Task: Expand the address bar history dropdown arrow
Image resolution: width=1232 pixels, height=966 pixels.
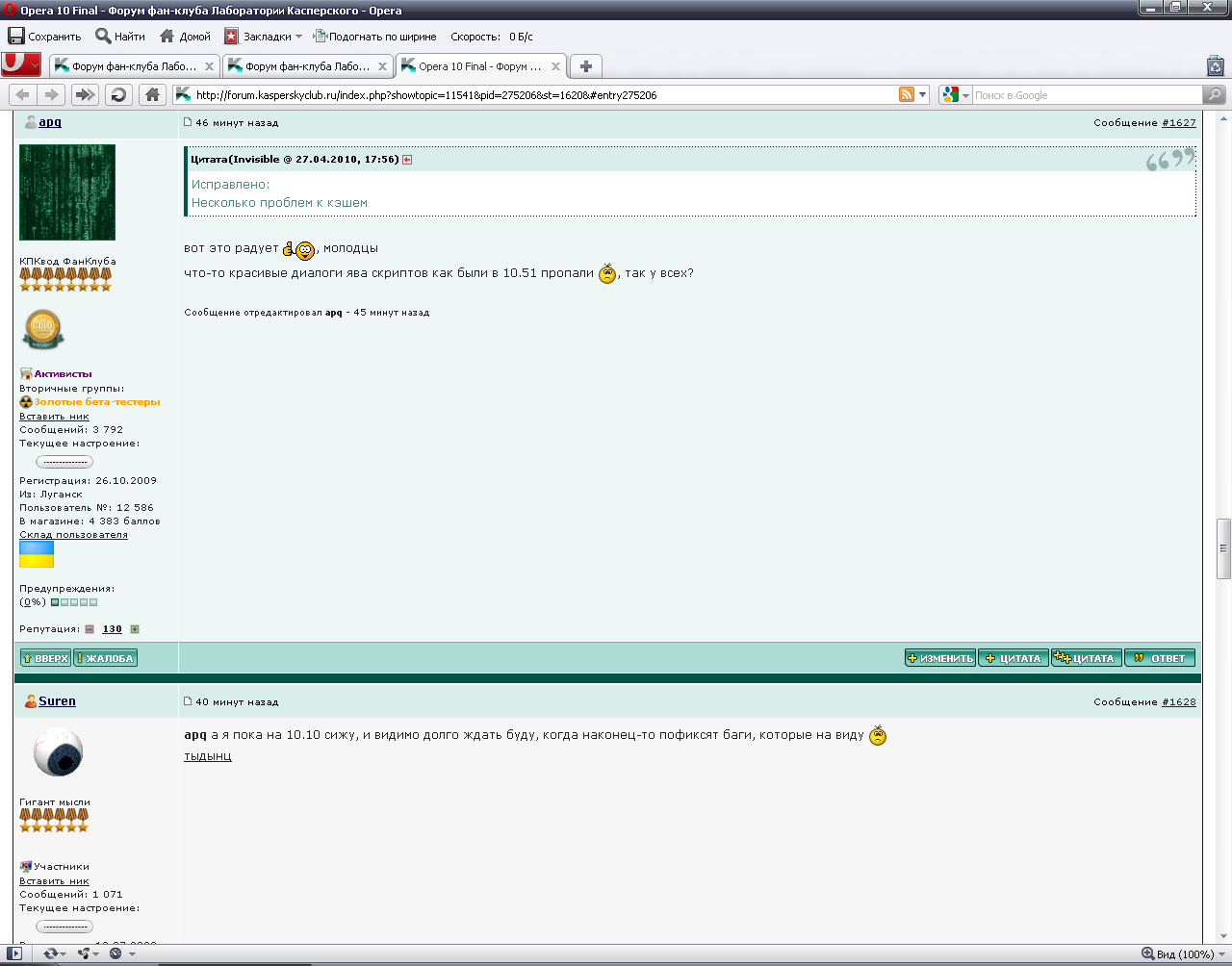Action: (x=923, y=94)
